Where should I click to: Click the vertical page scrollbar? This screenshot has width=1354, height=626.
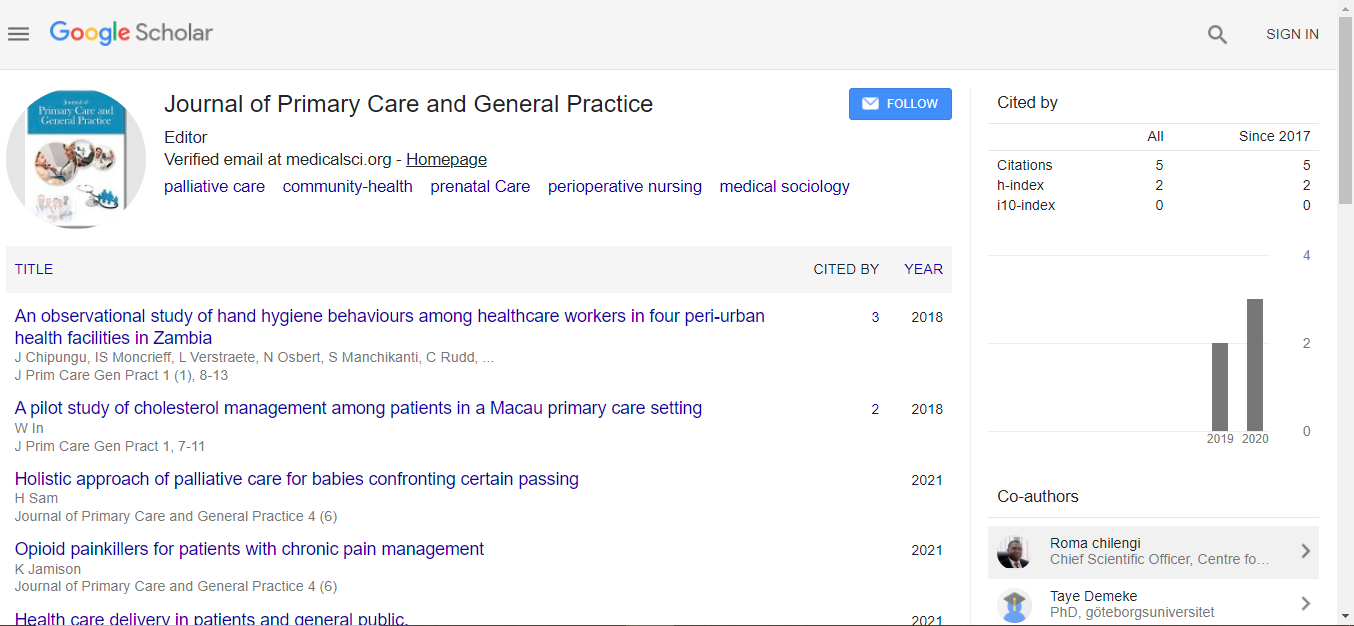(x=1345, y=300)
